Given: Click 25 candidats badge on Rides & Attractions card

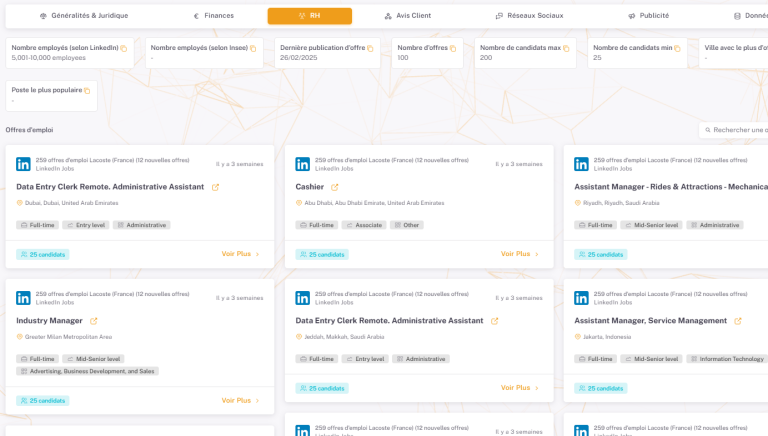Looking at the screenshot, I should point(600,254).
